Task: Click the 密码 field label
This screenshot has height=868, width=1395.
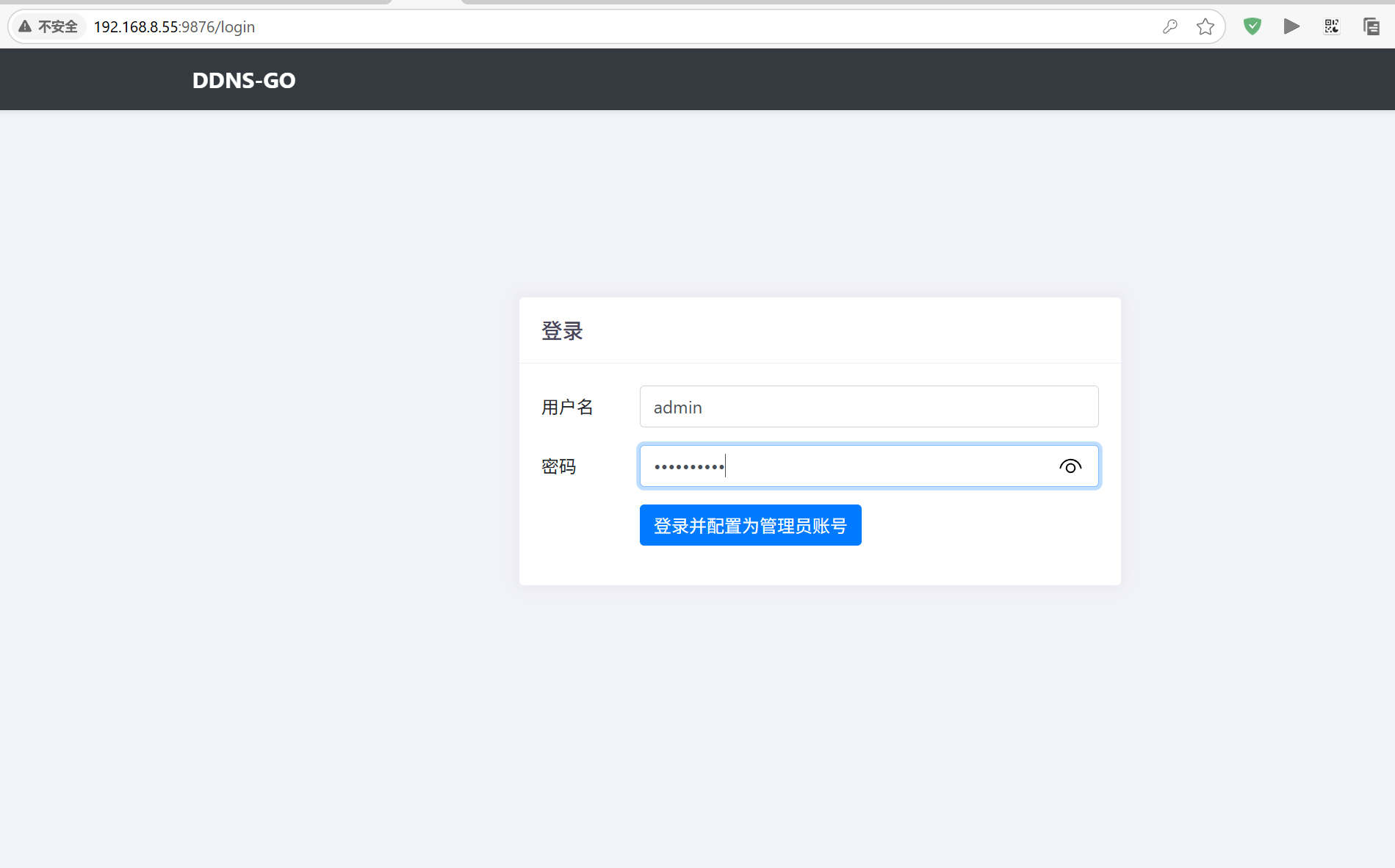Action: pos(558,466)
